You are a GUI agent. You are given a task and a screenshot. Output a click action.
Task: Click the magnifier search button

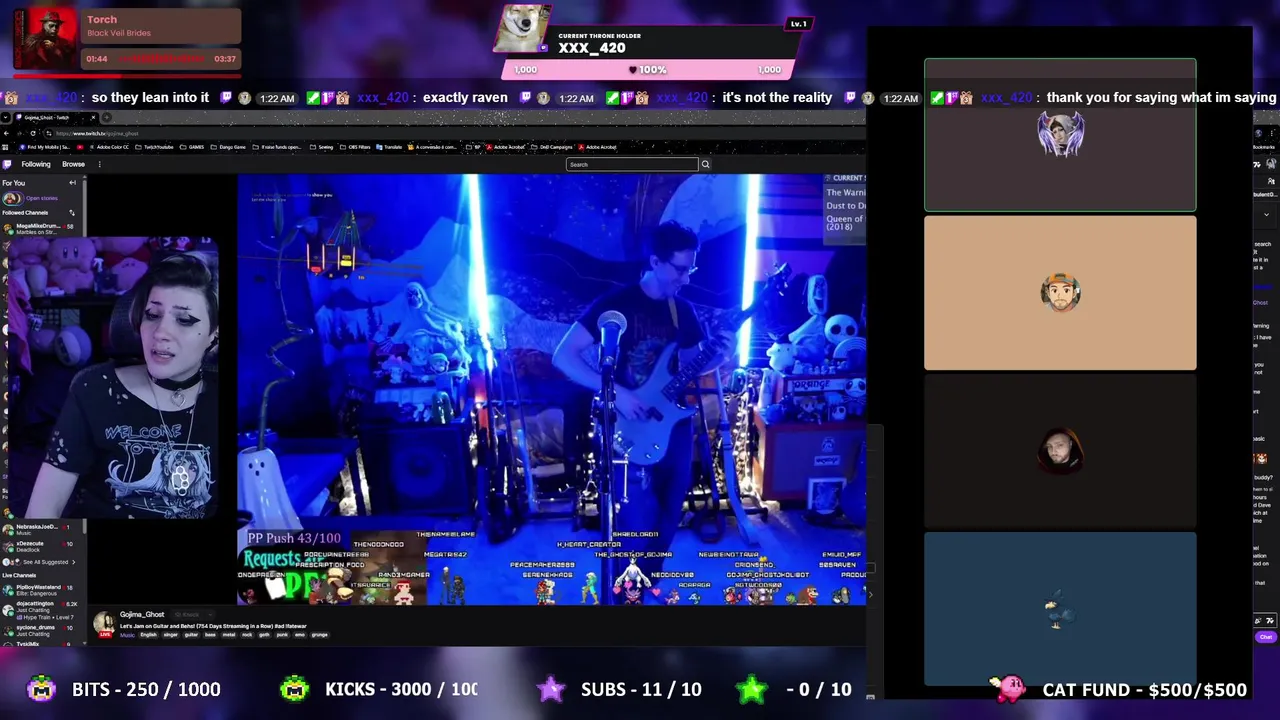coord(705,164)
